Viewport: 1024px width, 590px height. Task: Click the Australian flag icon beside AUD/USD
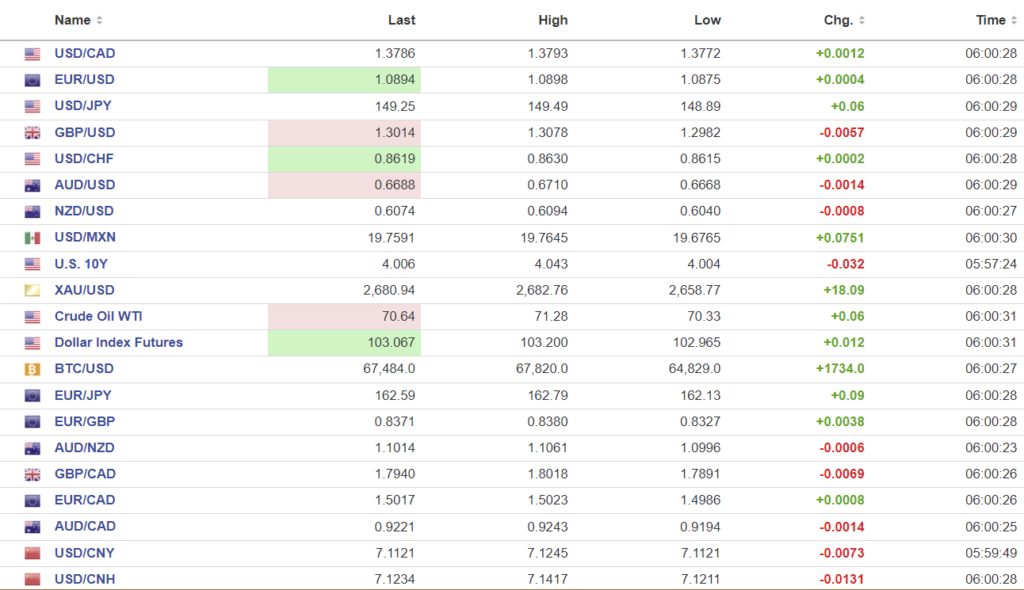[x=32, y=185]
